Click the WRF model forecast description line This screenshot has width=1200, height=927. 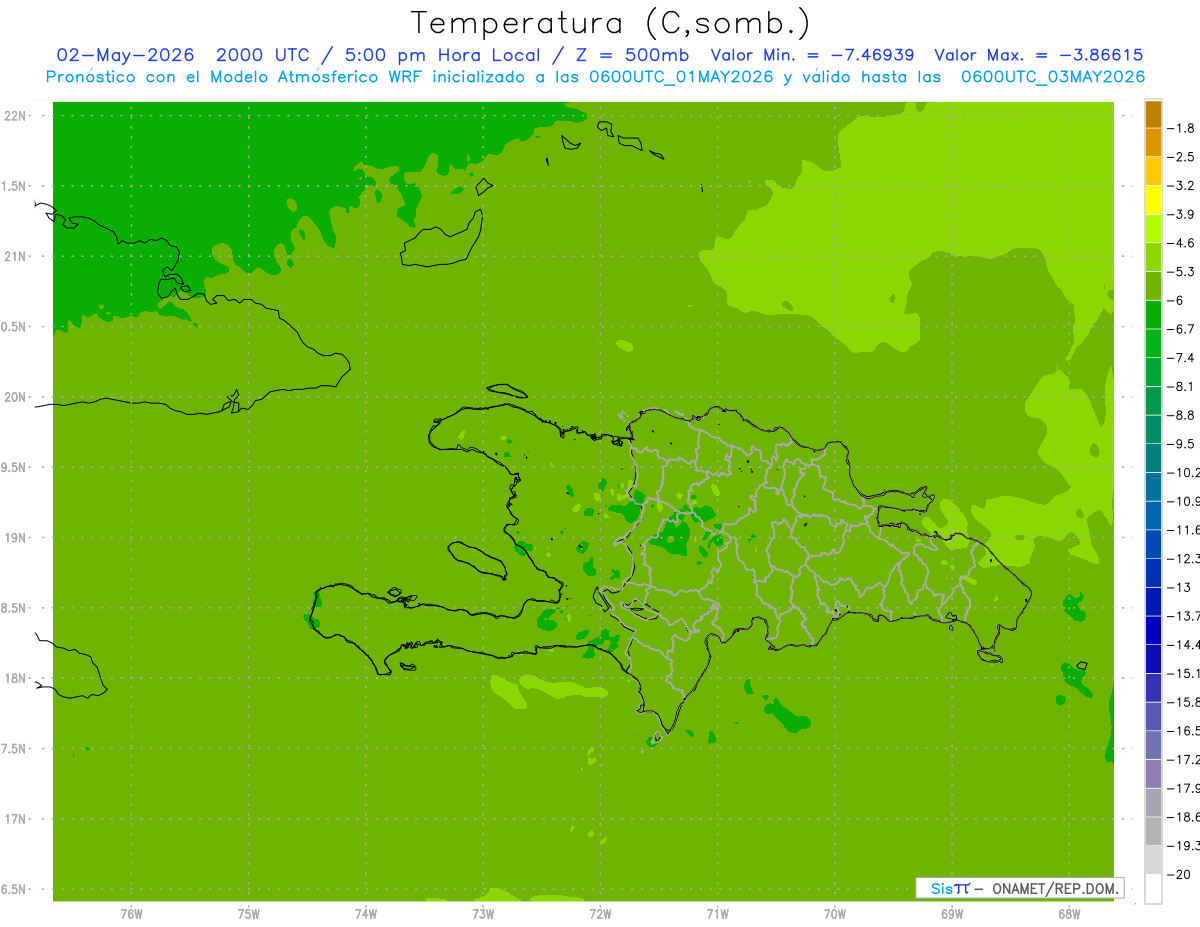[596, 77]
